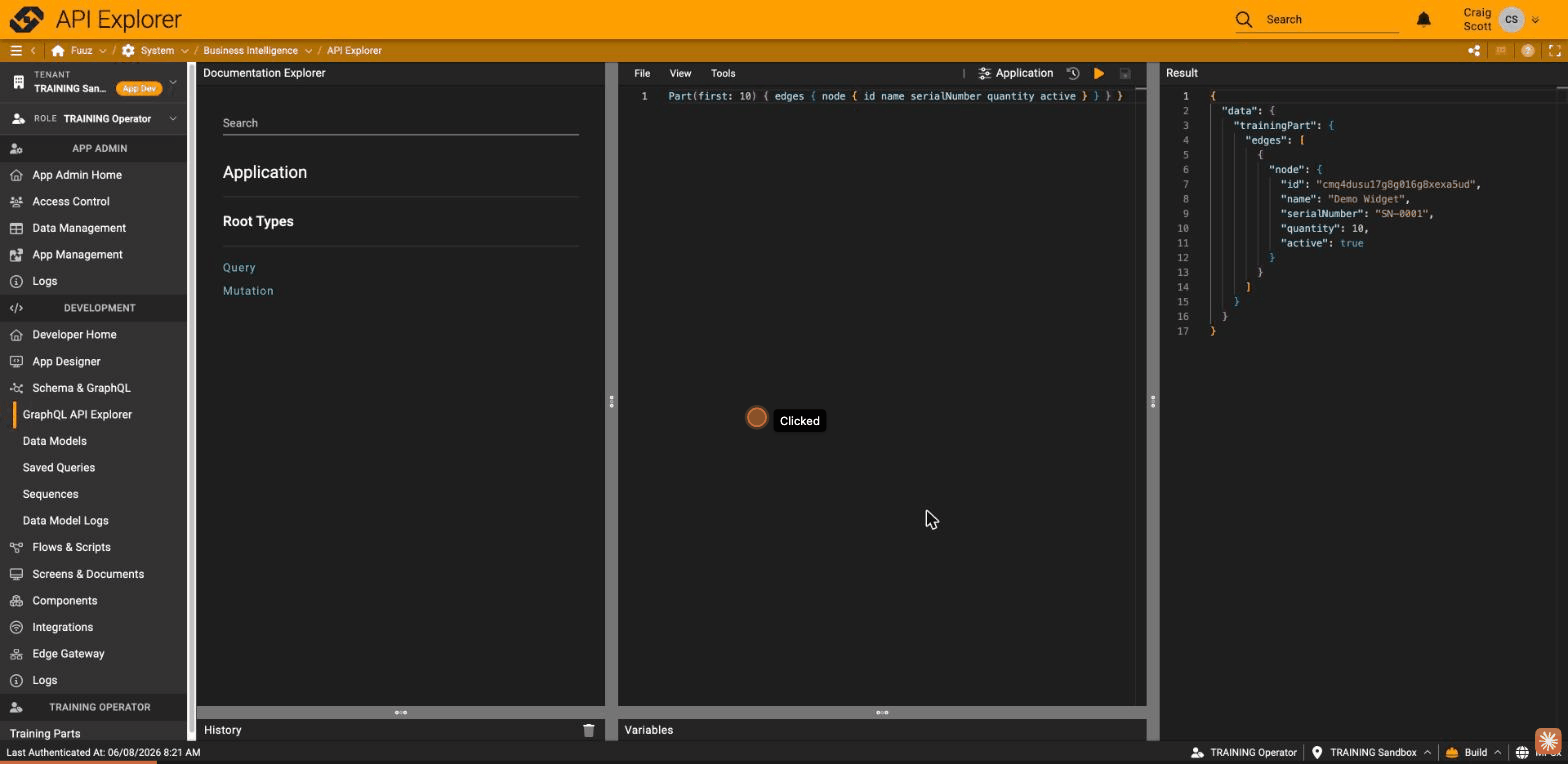The image size is (1568, 764).
Task: Click the App Dev badge
Action: pos(139,88)
